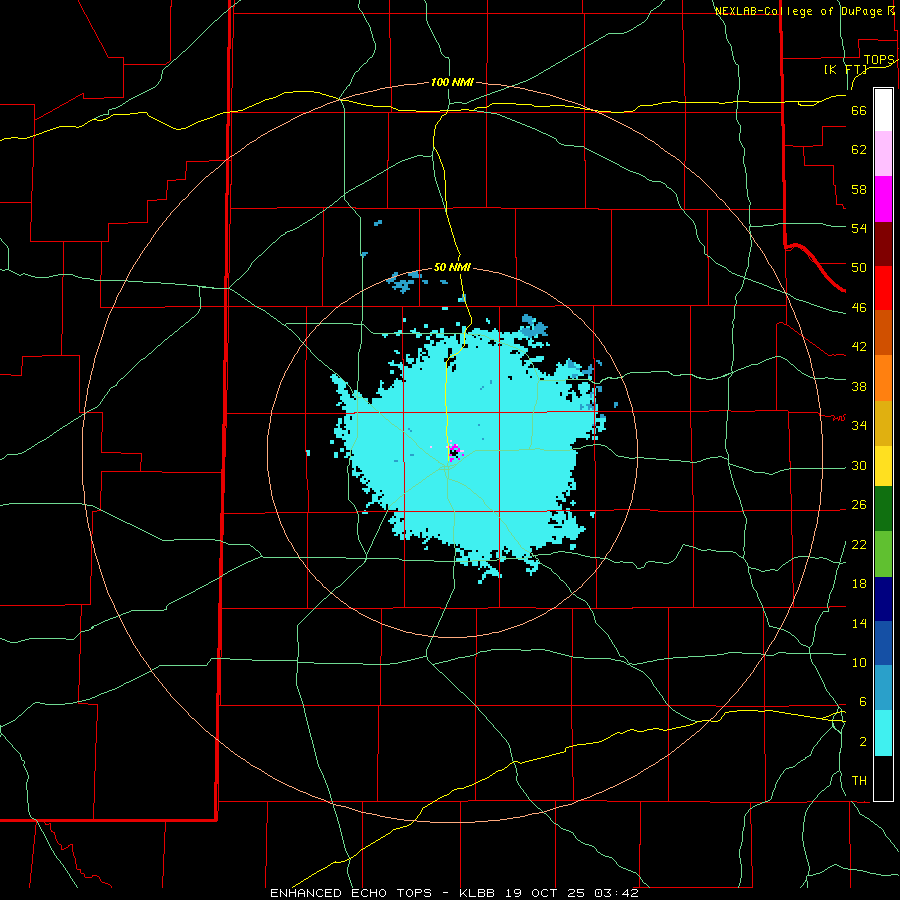Click the gold 38 kft legend swatch
Image resolution: width=900 pixels, height=900 pixels.
click(883, 423)
